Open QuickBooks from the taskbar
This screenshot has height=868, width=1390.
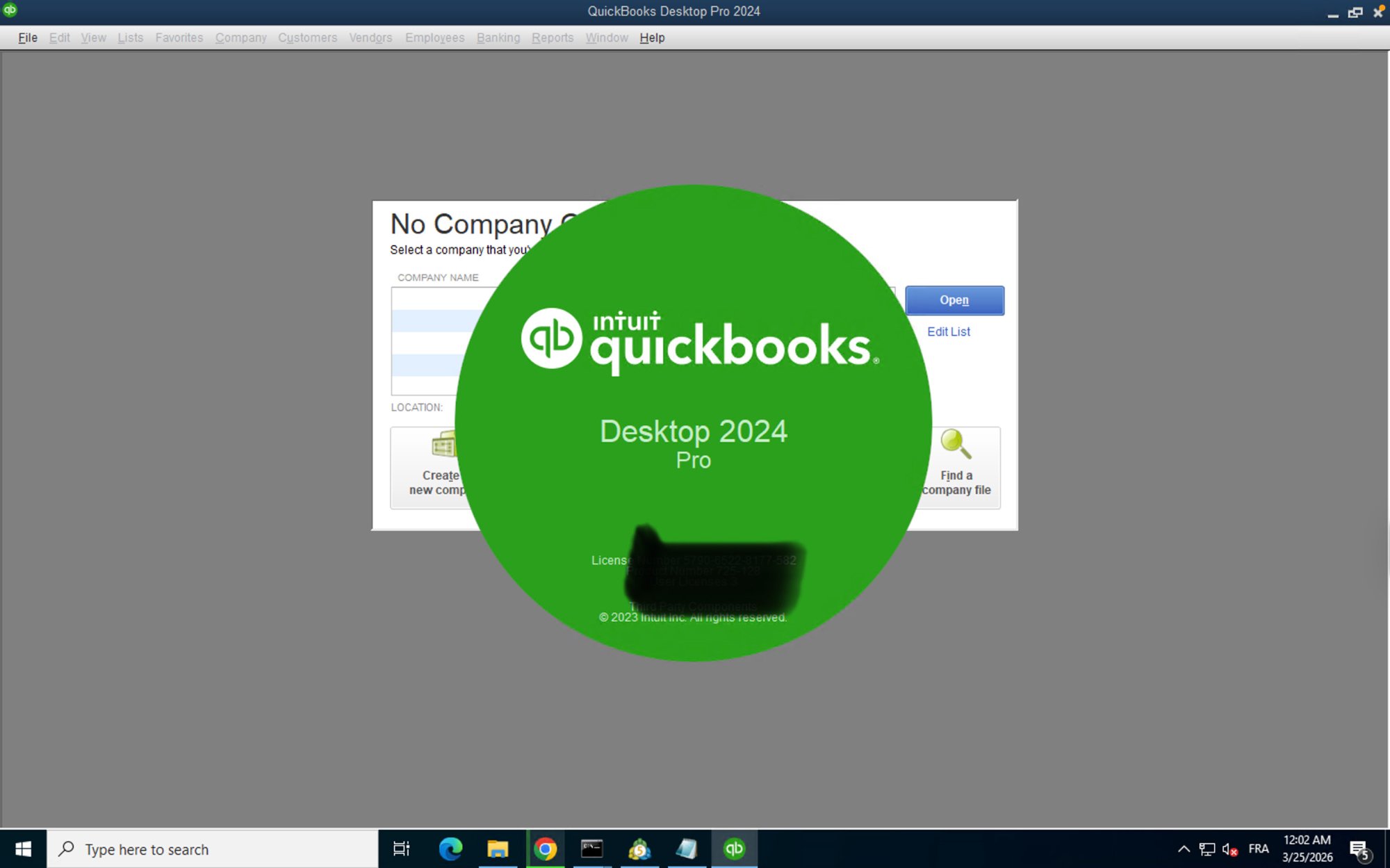click(x=734, y=849)
